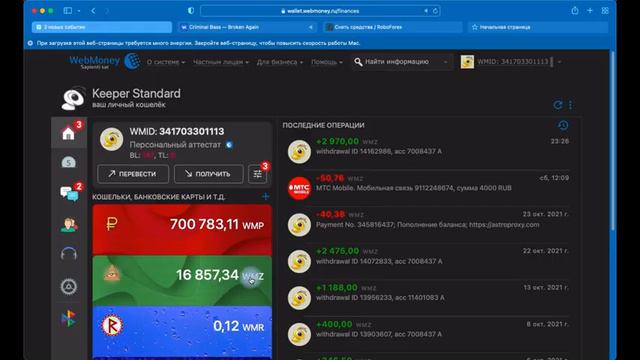
Task: Reload page using address bar reload icon
Action: [435, 11]
